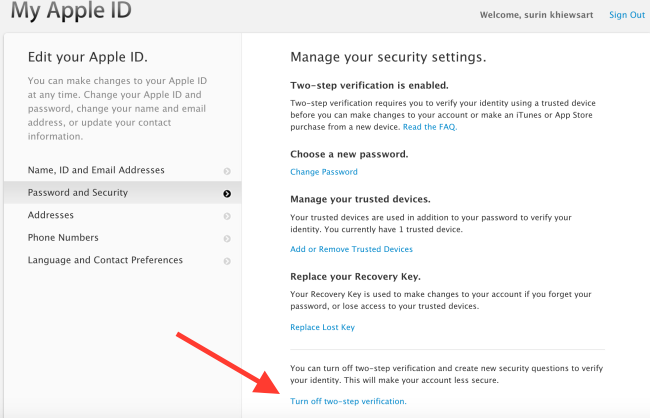
Task: Click arrow icon next to Addresses
Action: [227, 216]
